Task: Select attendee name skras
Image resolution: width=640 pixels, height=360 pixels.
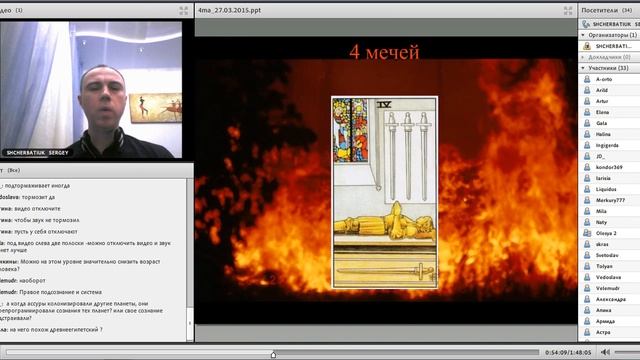Action: pyautogui.click(x=602, y=244)
